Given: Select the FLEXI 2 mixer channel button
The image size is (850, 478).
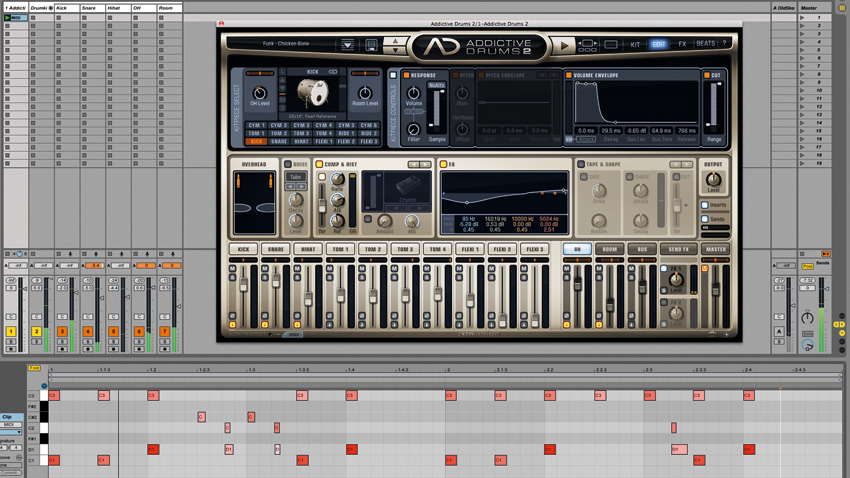Looking at the screenshot, I should pos(501,249).
